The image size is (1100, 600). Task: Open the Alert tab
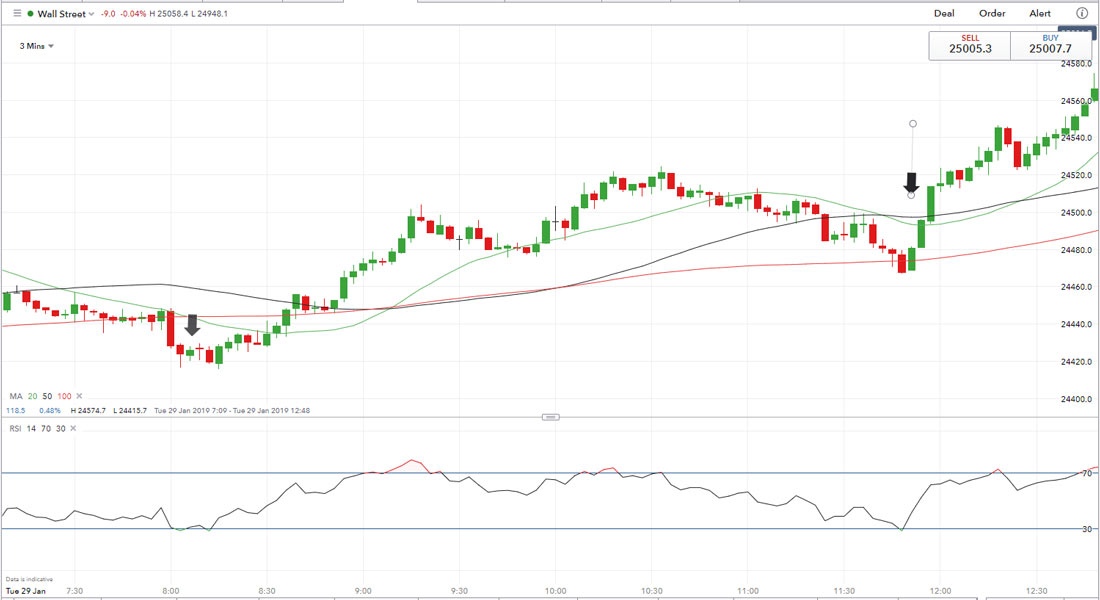tap(1040, 14)
